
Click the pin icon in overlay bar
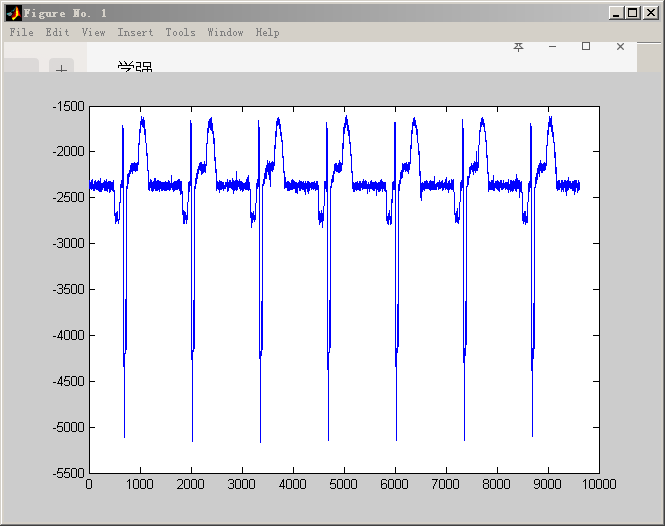[x=518, y=47]
